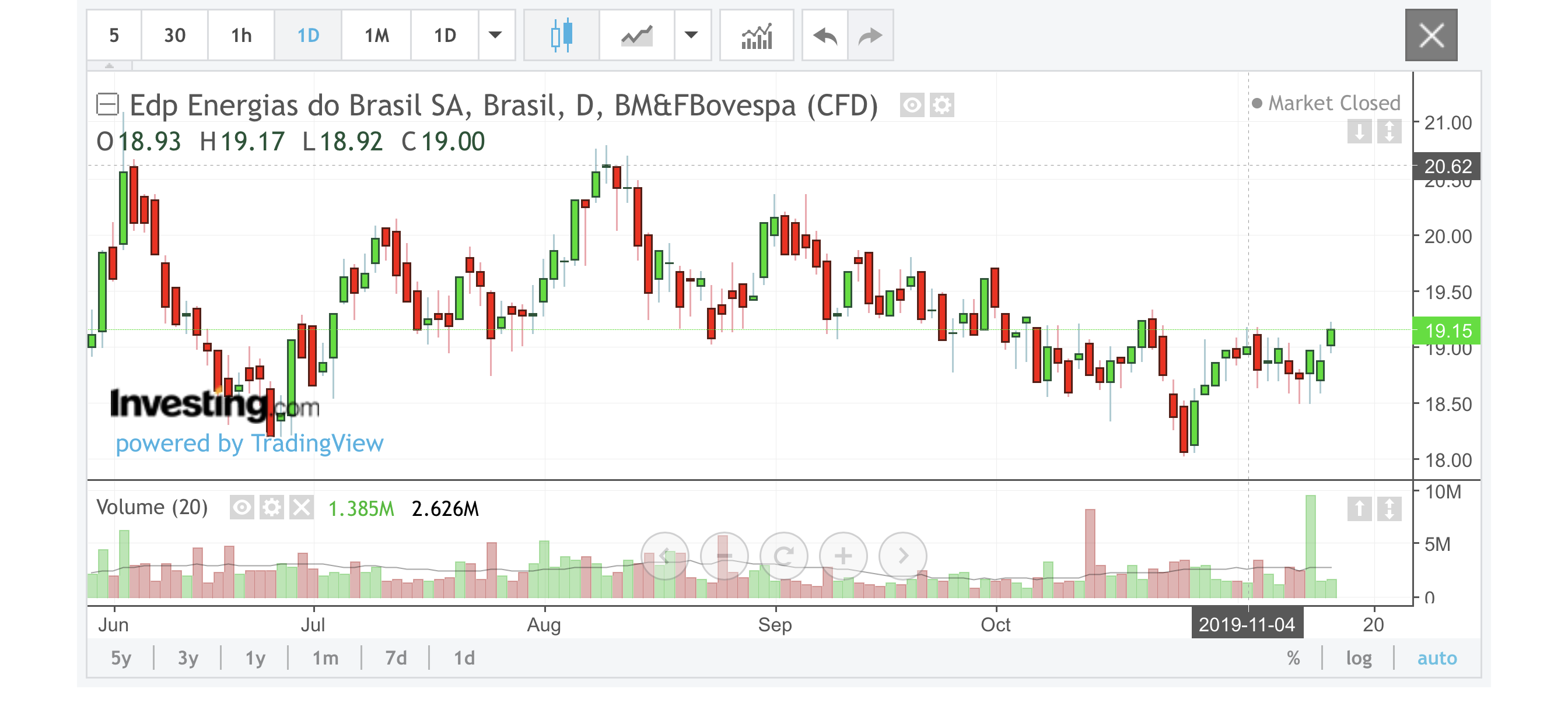Open the indicators chart icon

tap(757, 36)
